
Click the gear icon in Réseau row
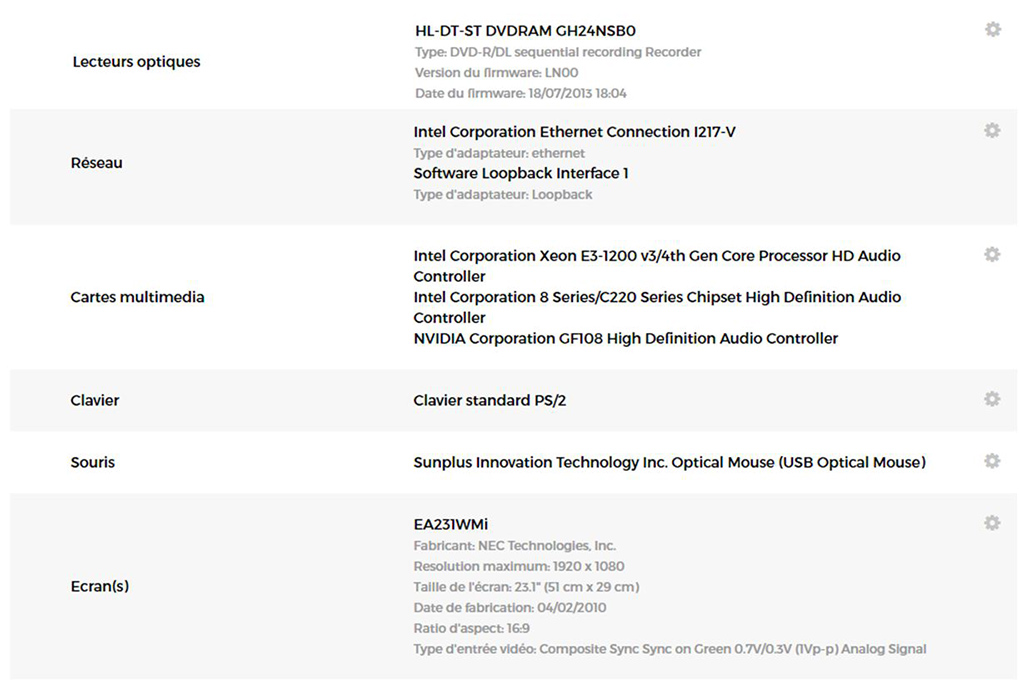(992, 131)
